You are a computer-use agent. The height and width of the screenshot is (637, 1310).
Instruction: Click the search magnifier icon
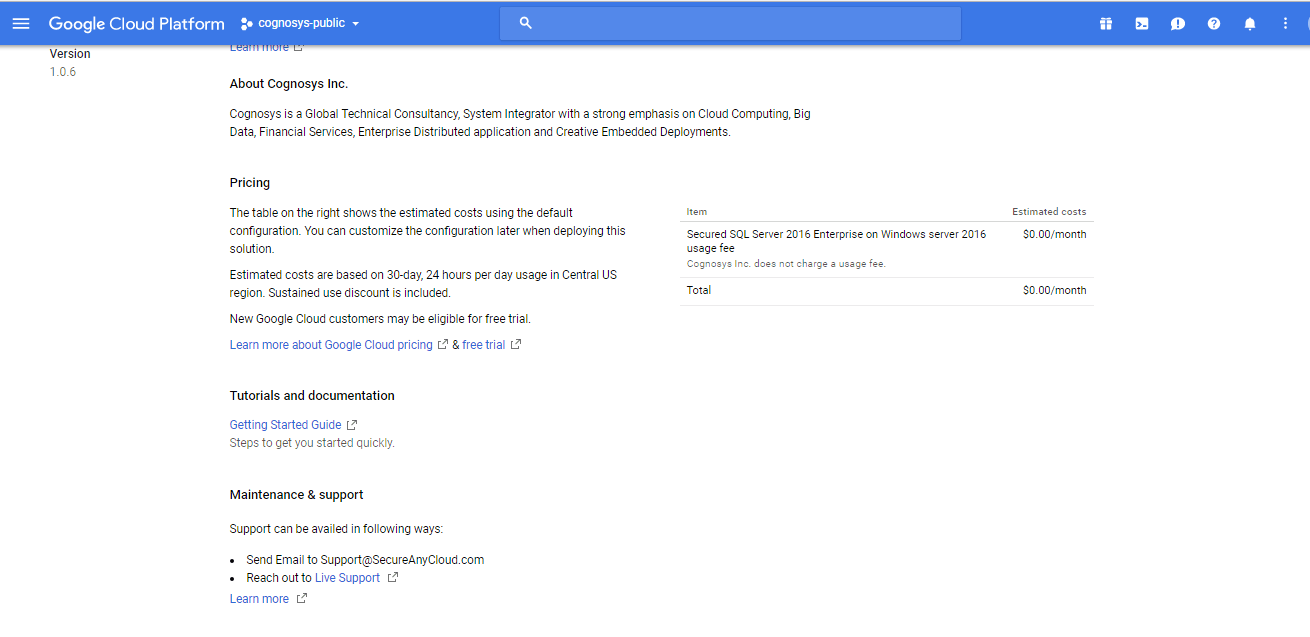coord(526,23)
